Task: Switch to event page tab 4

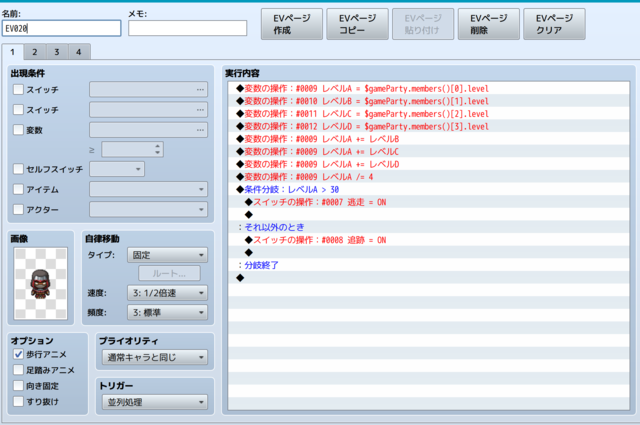Action: [x=79, y=52]
